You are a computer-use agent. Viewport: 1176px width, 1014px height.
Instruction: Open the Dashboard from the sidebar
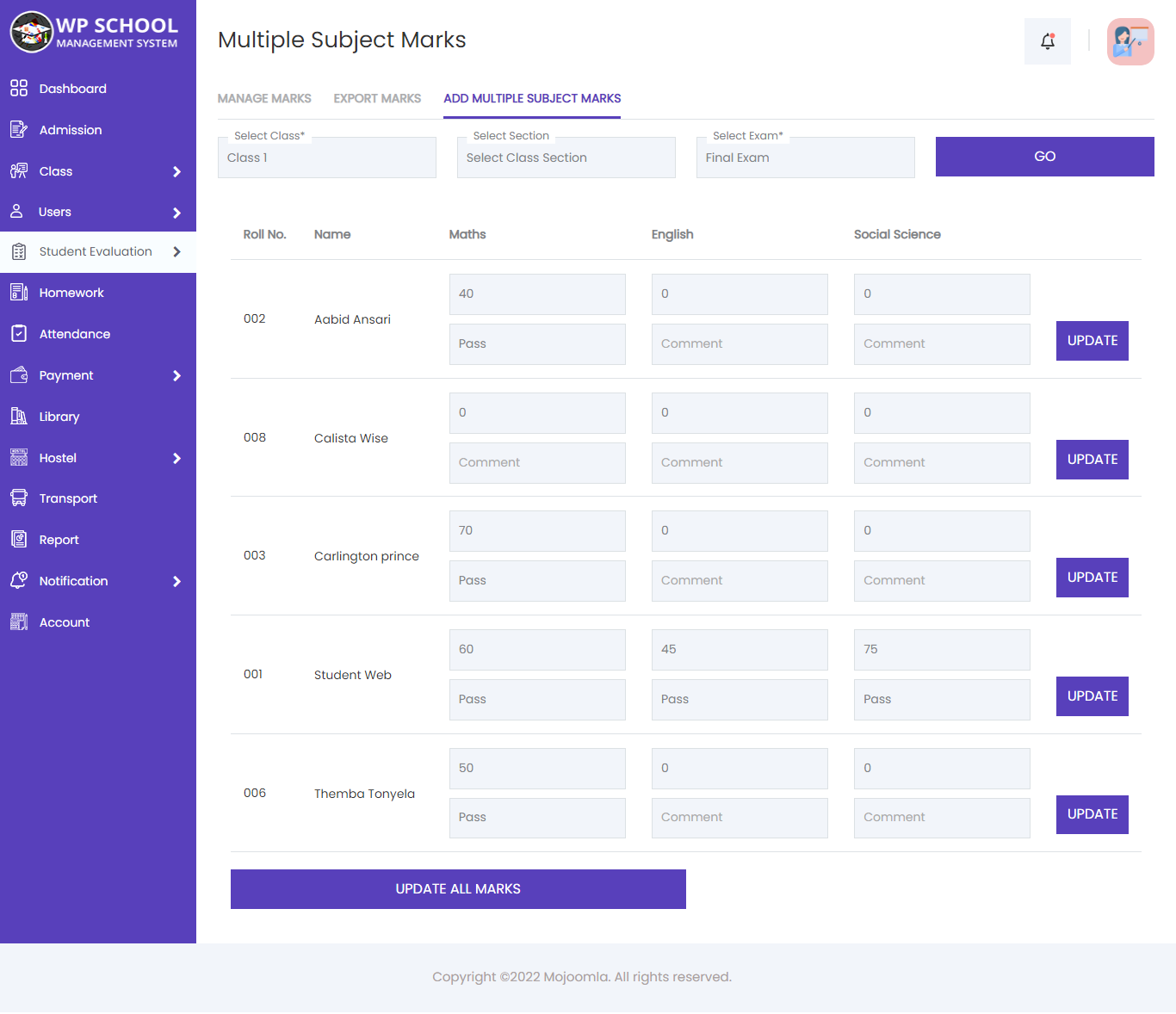point(19,88)
